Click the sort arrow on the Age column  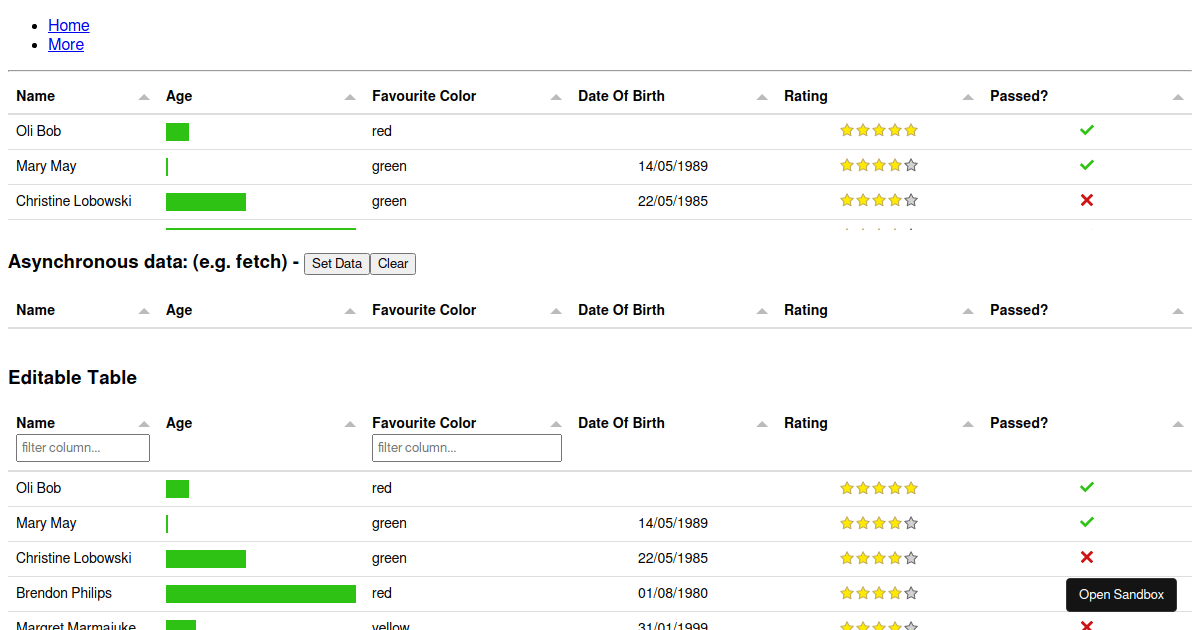coord(349,96)
